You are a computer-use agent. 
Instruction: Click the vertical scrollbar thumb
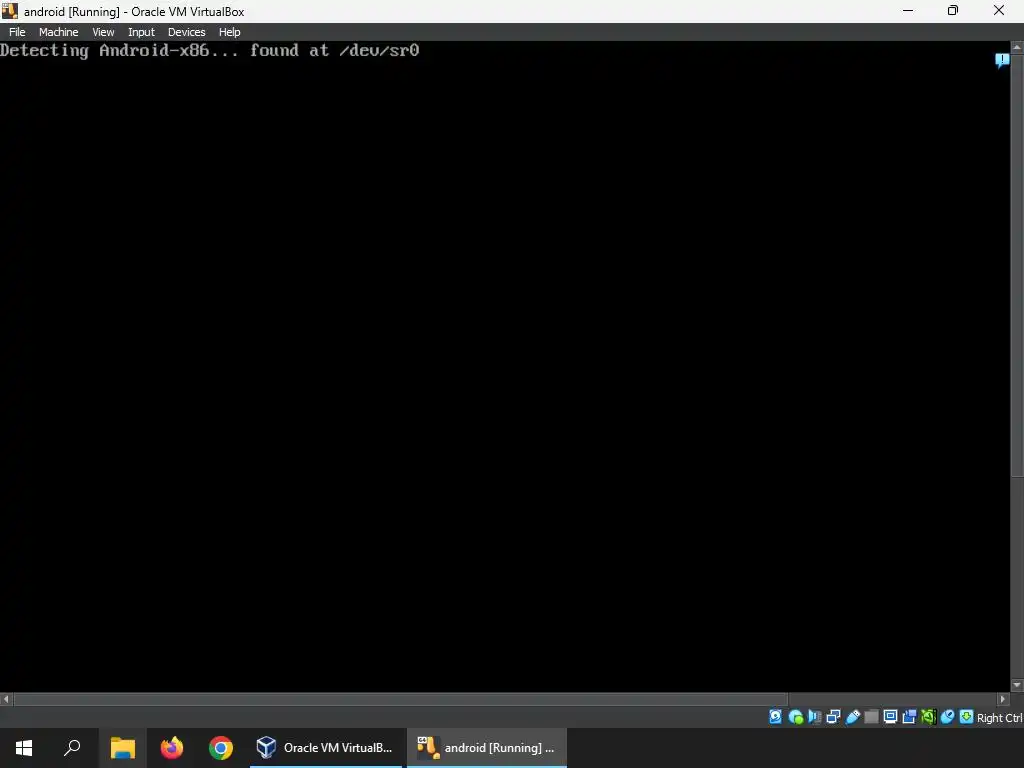click(1017, 266)
